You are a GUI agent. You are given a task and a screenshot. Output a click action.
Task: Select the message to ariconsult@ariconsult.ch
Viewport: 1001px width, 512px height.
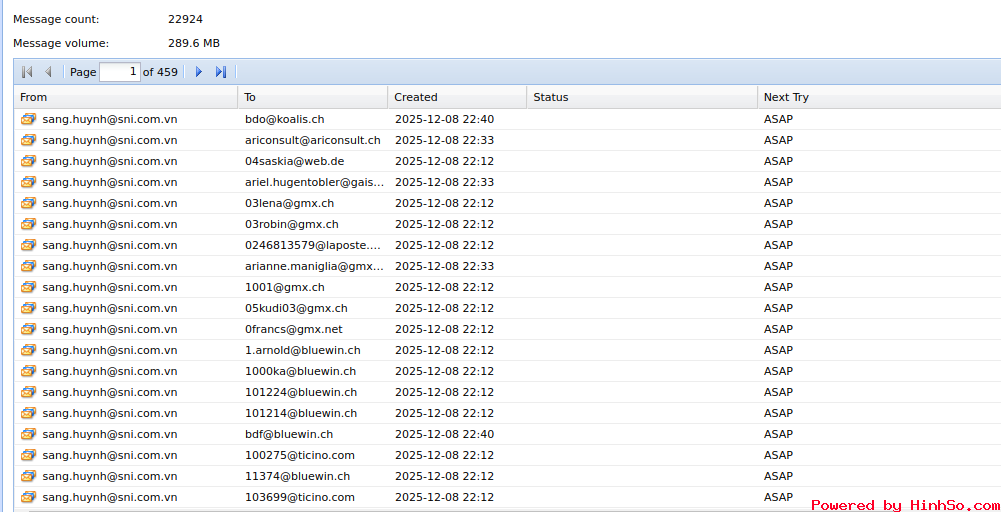click(312, 140)
